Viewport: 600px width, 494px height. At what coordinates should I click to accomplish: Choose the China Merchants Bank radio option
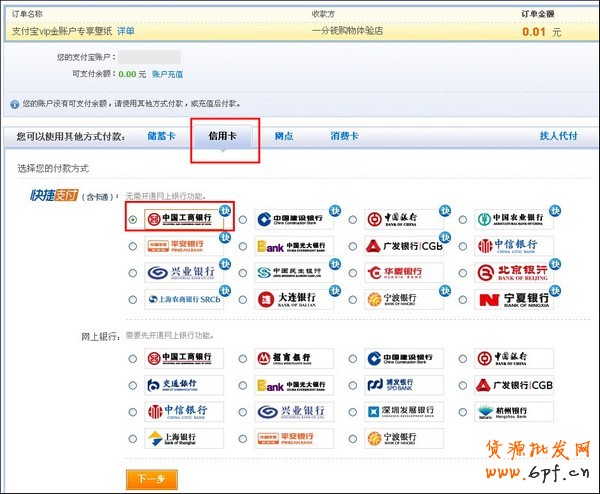[x=243, y=359]
